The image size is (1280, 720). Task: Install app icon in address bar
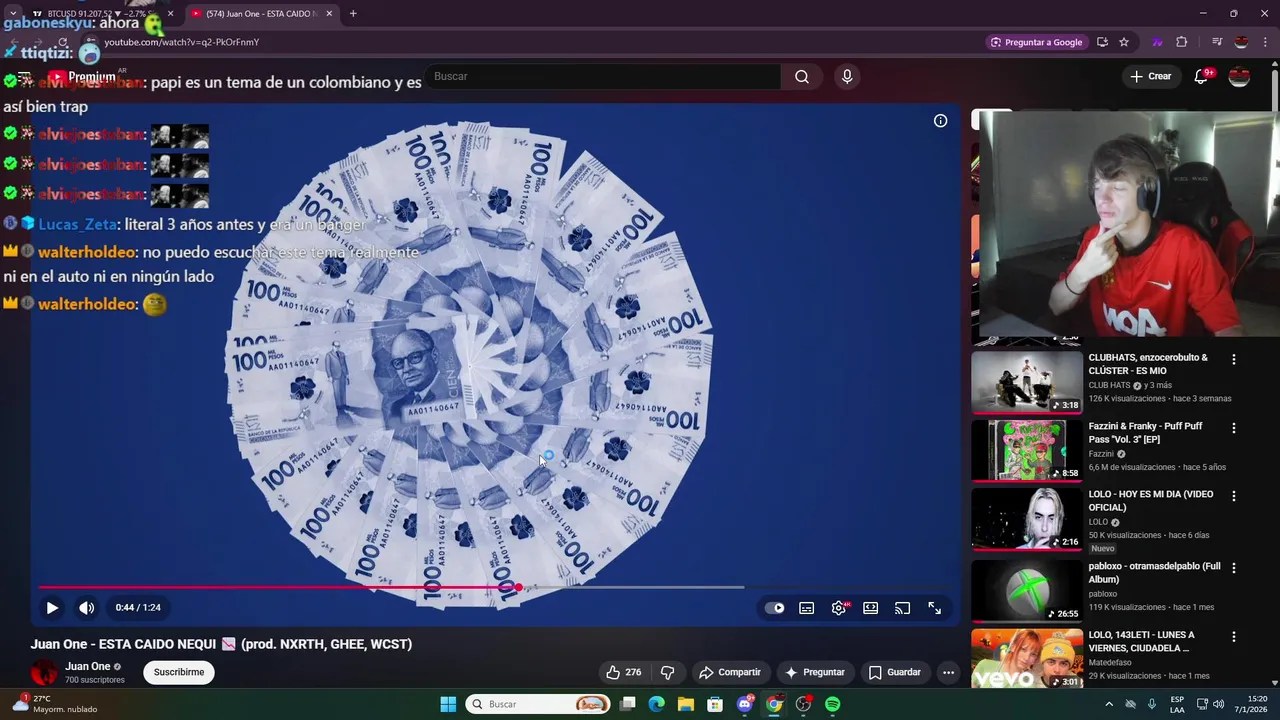(x=1102, y=42)
